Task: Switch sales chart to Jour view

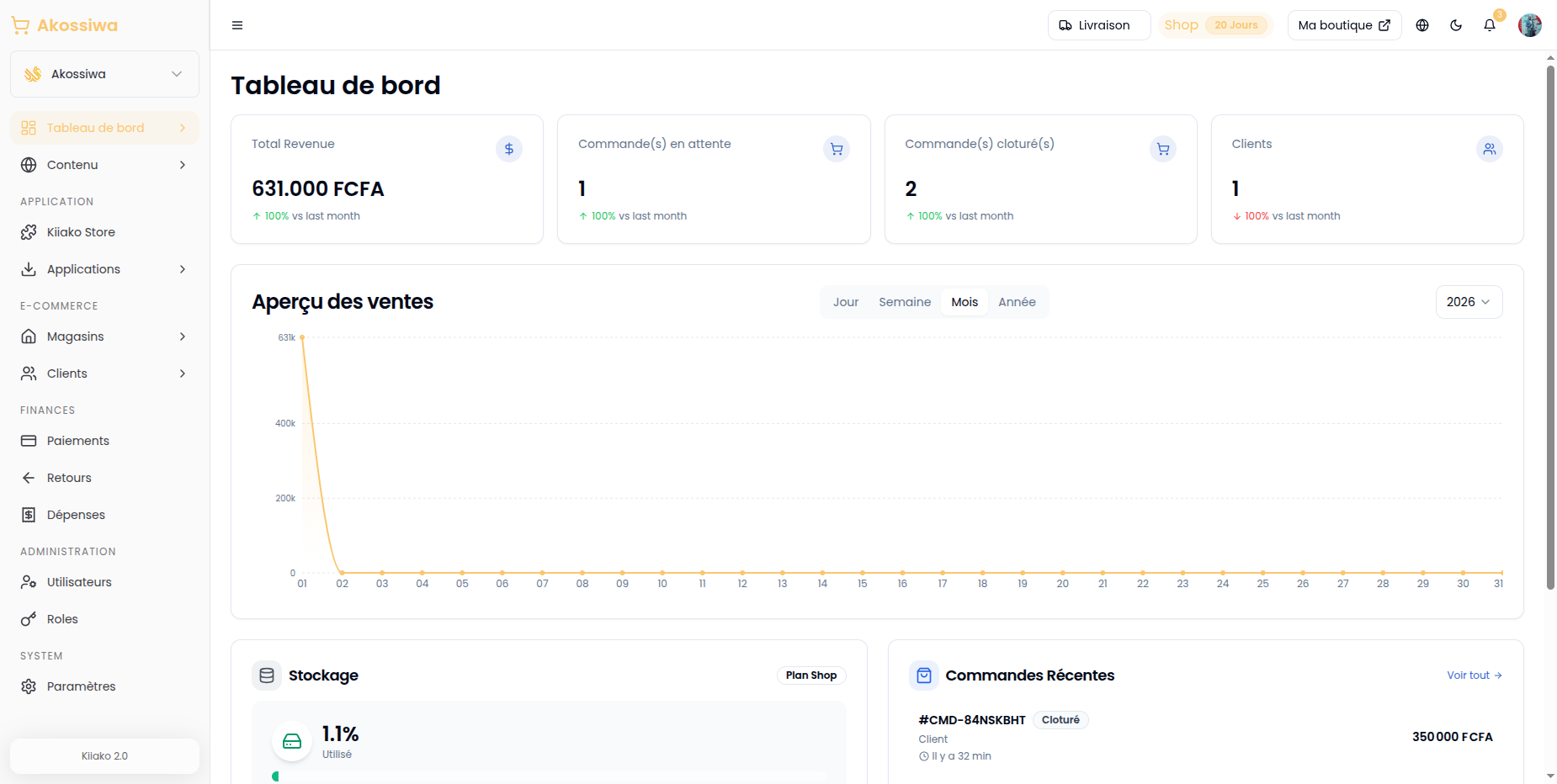Action: coord(846,302)
